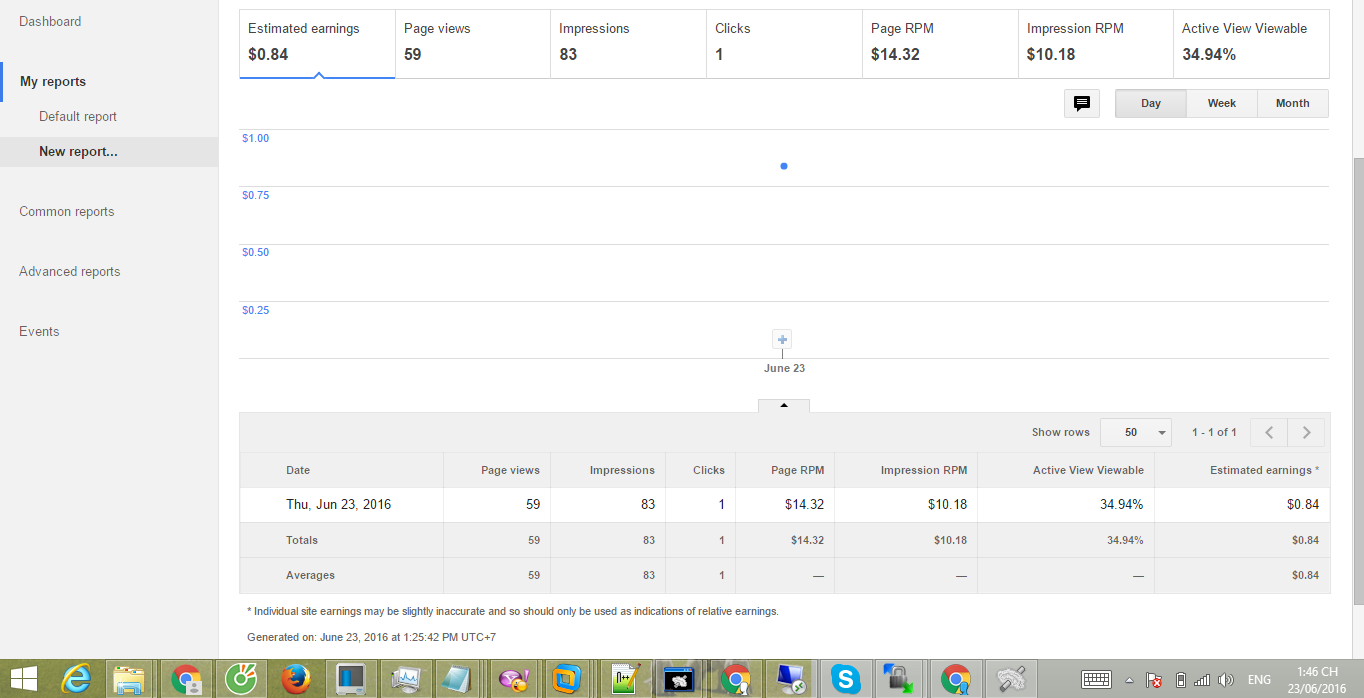
Task: Sort by Impression RPM column header
Action: (924, 470)
